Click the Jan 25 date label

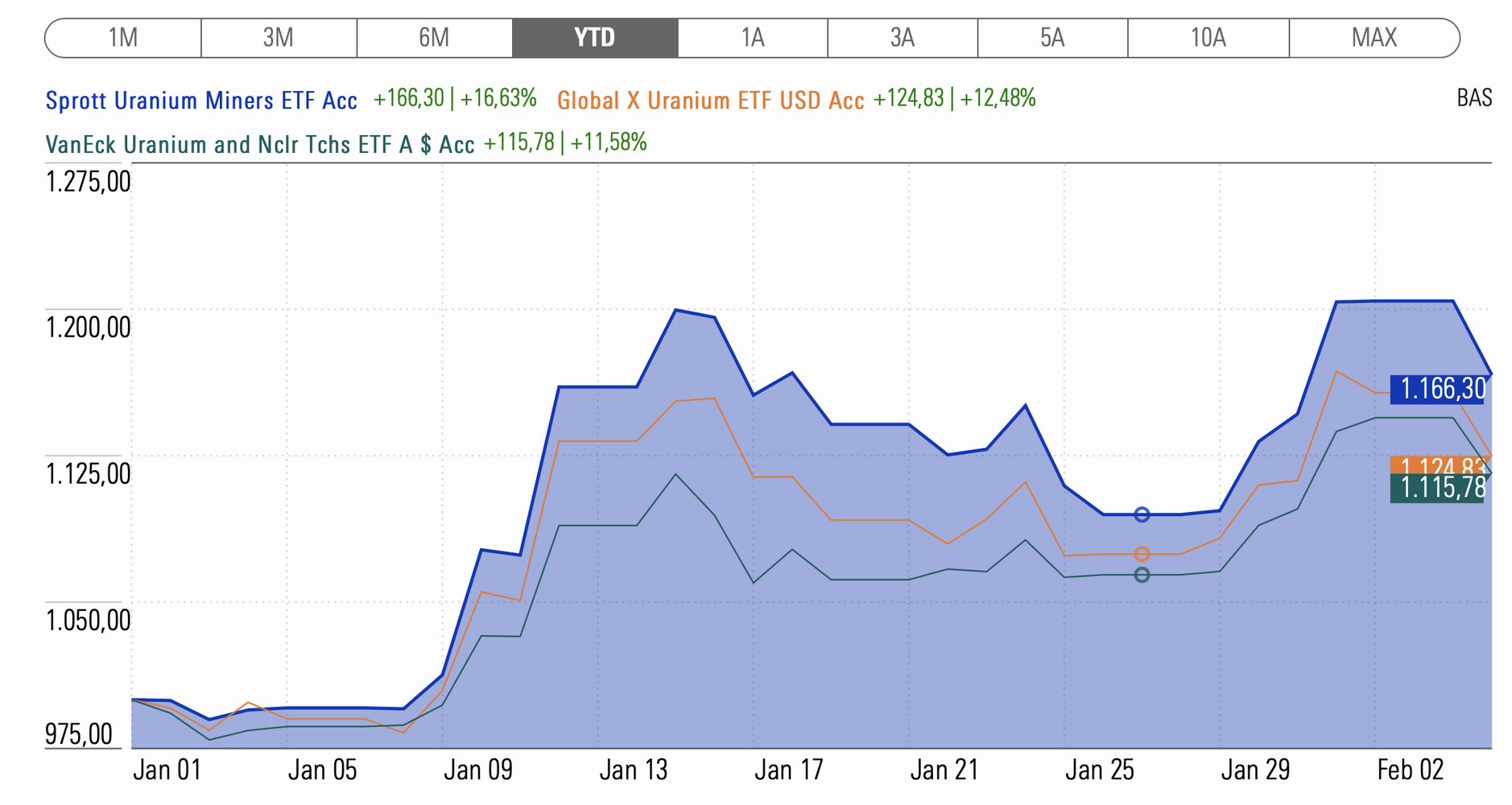pos(1100,770)
